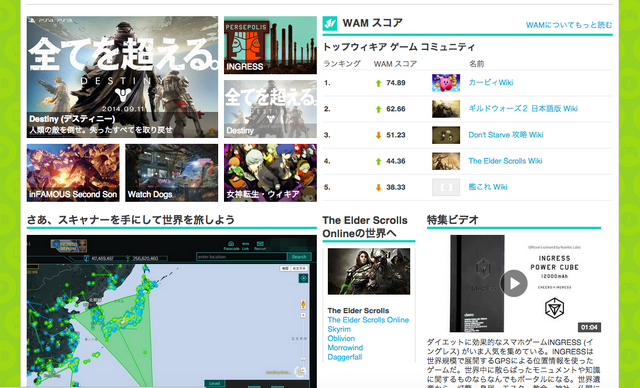
Task: Open the Morrowind link
Action: point(345,348)
